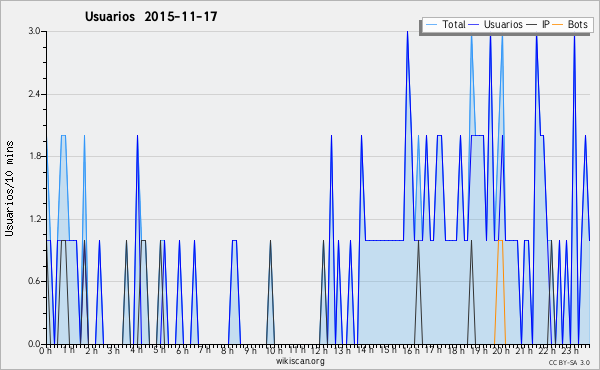600x370 pixels.
Task: Click the orange Bots legend line
Action: tap(558, 25)
